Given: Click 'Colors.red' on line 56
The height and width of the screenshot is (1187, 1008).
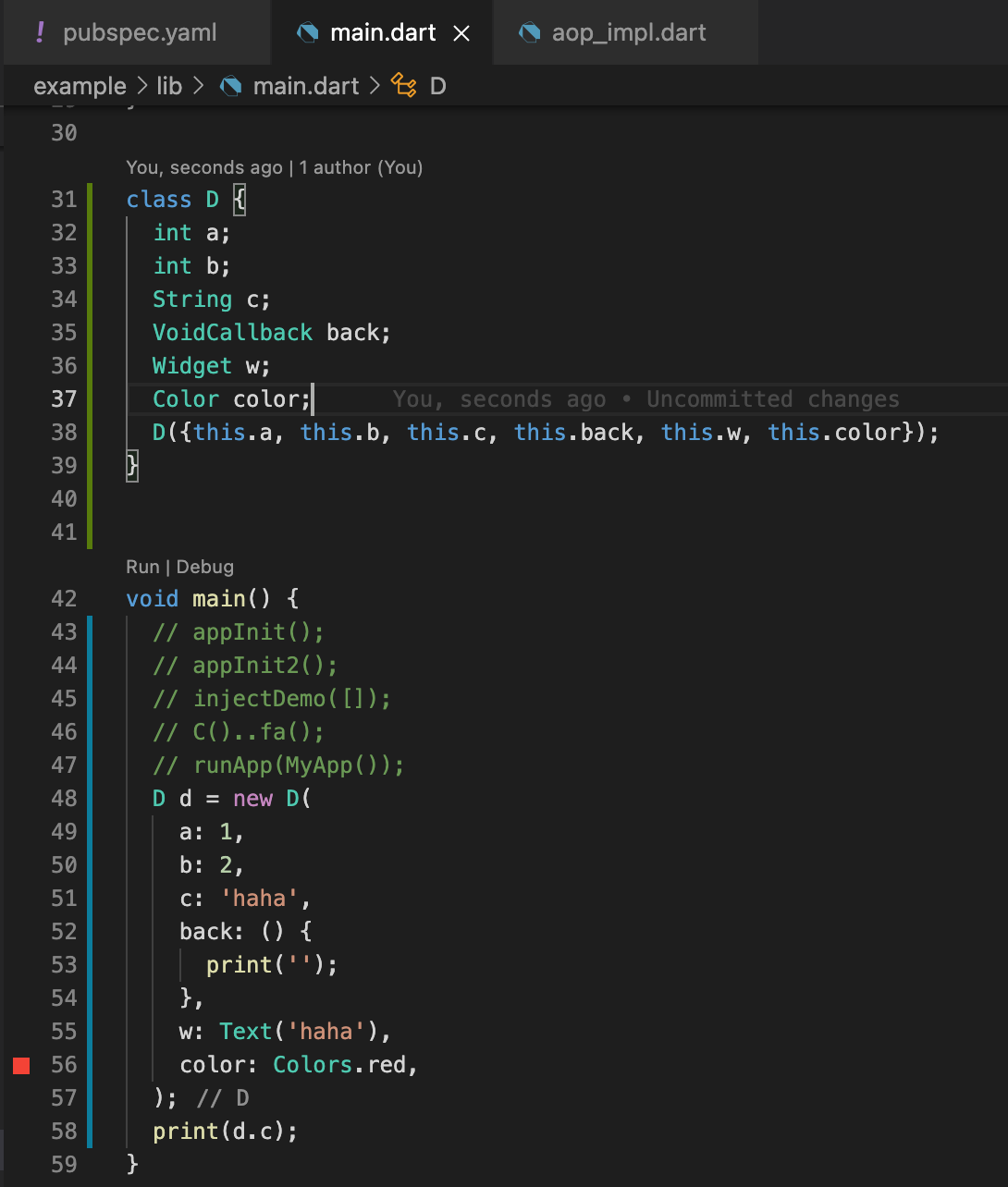Looking at the screenshot, I should [339, 1065].
